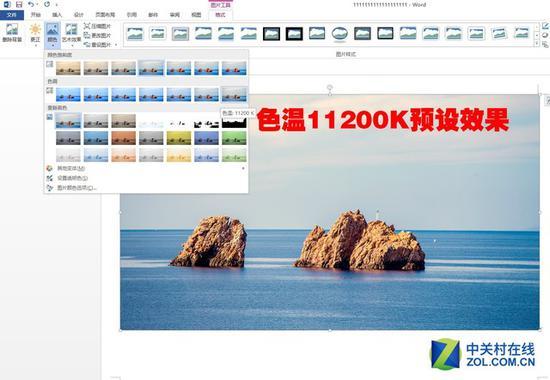Image resolution: width=550 pixels, height=380 pixels.
Task: Collapse the Color (颜色) dropdown button
Action: pyautogui.click(x=52, y=34)
